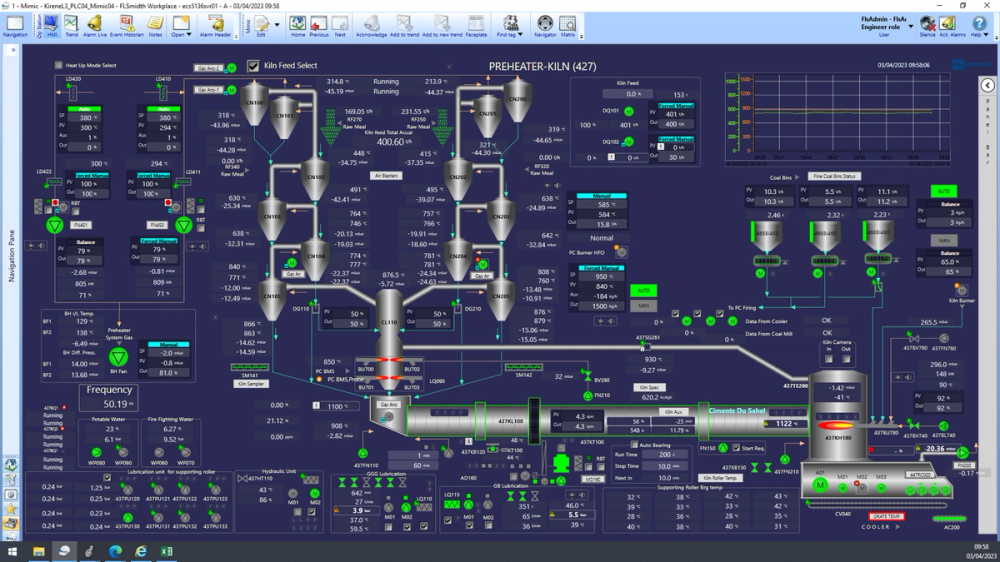Click the FN150 fan symbol

pos(723,448)
